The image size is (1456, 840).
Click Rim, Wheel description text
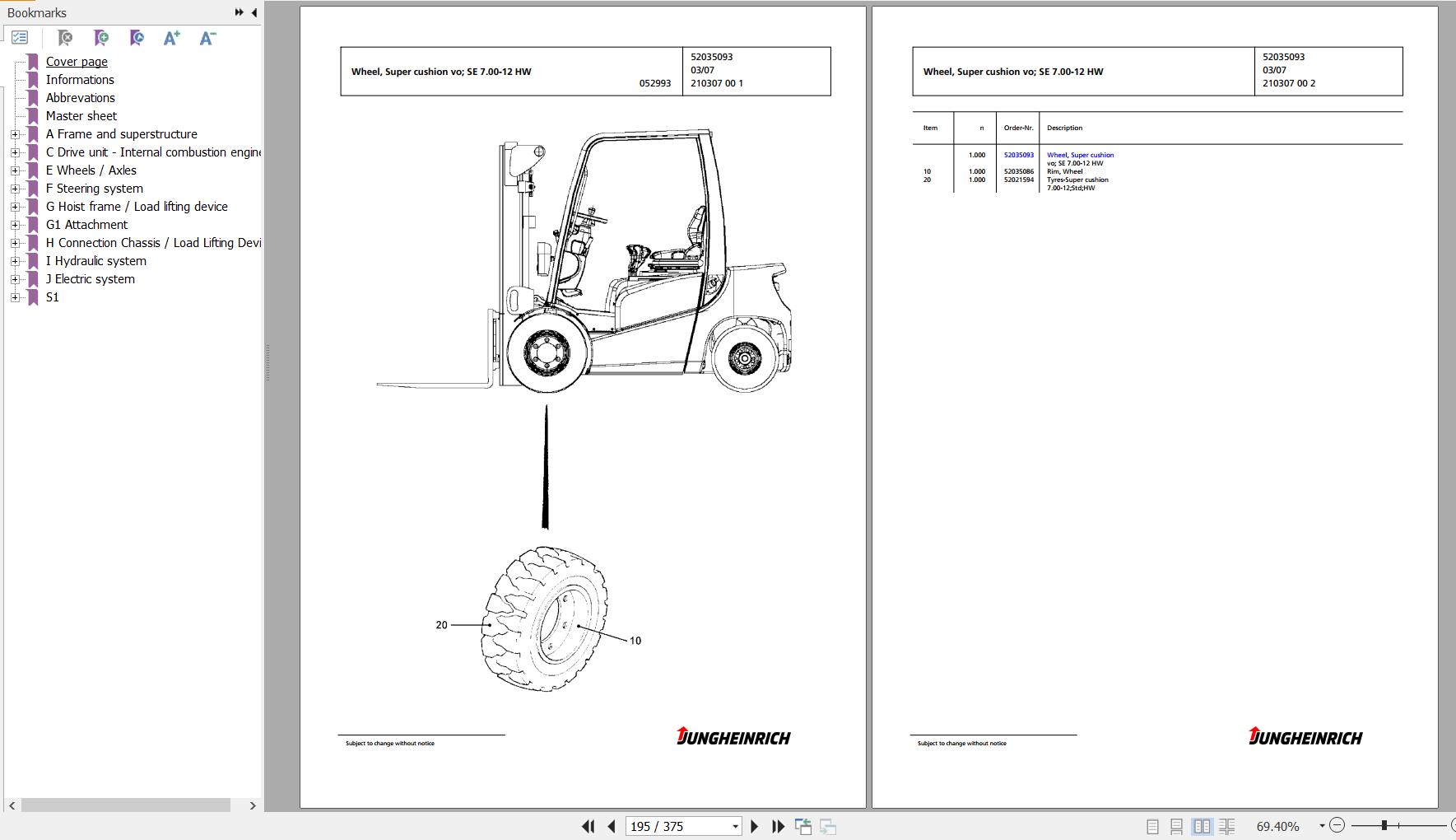[x=1064, y=171]
